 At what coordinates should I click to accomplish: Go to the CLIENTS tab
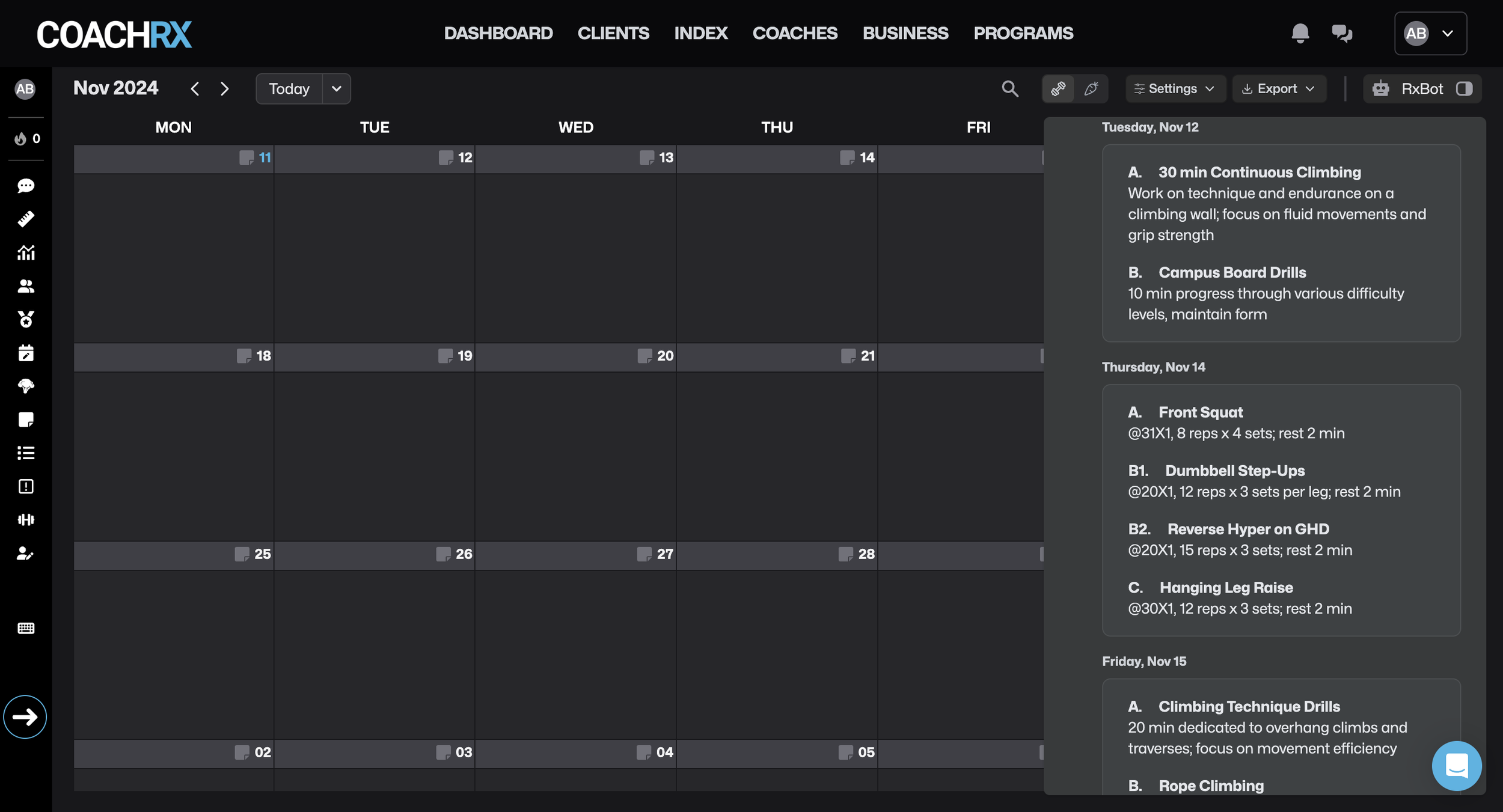[613, 33]
